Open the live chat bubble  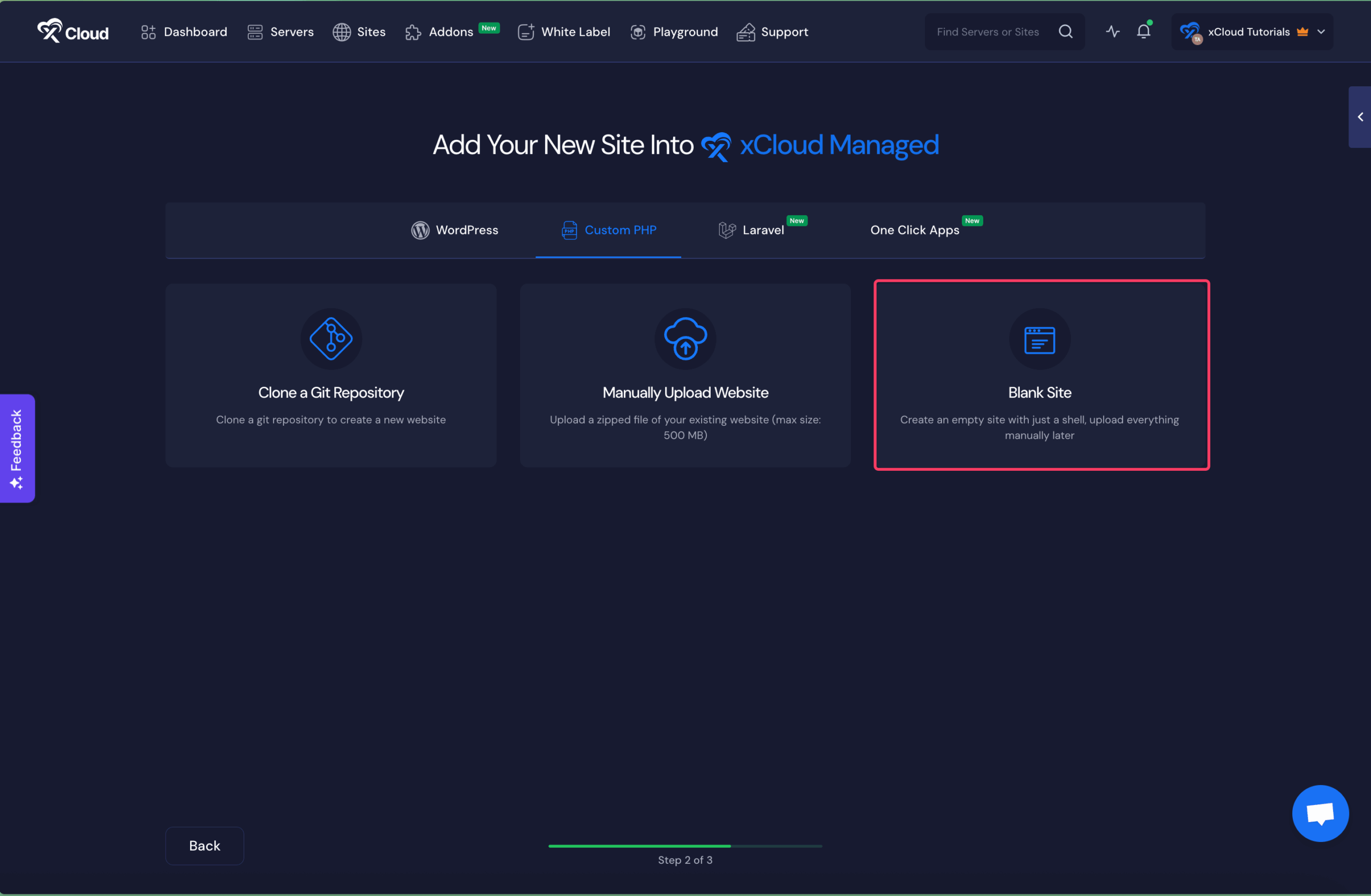point(1320,813)
